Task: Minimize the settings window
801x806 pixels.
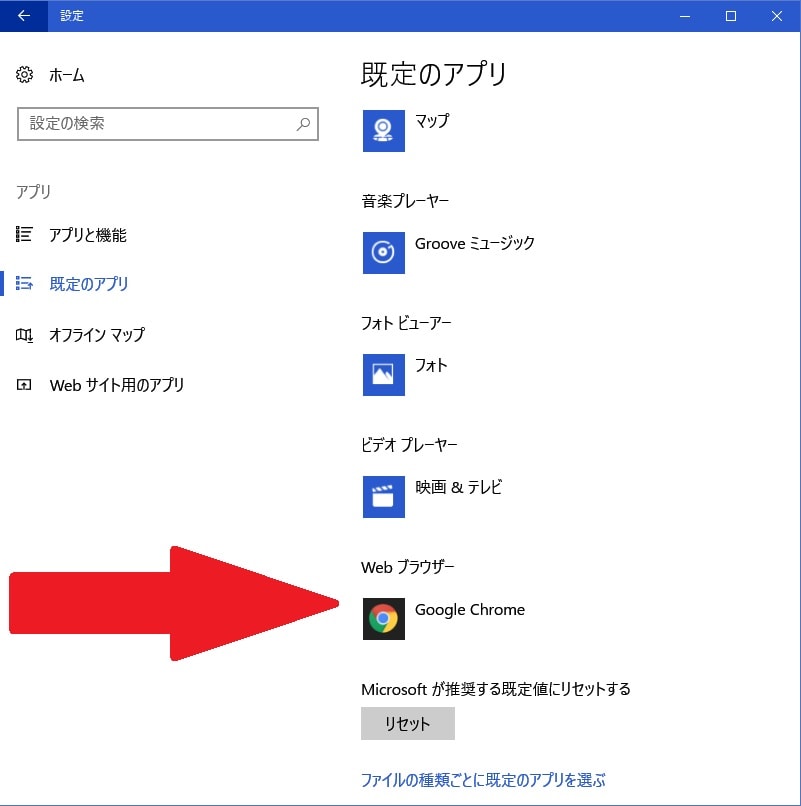Action: pos(685,16)
